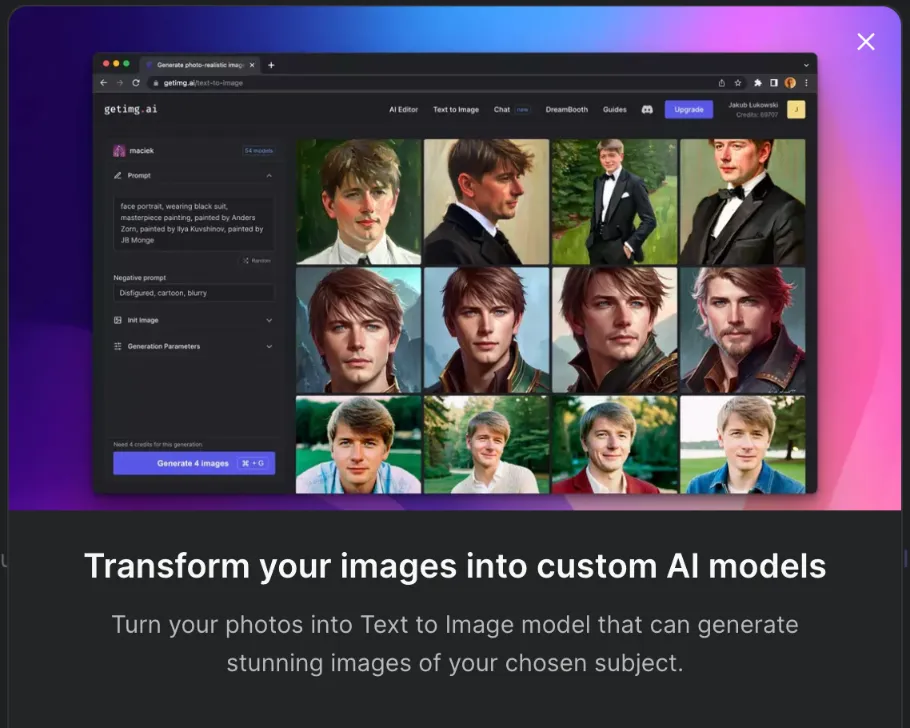The height and width of the screenshot is (728, 910).
Task: Open the Discord icon link in navbar
Action: 647,110
